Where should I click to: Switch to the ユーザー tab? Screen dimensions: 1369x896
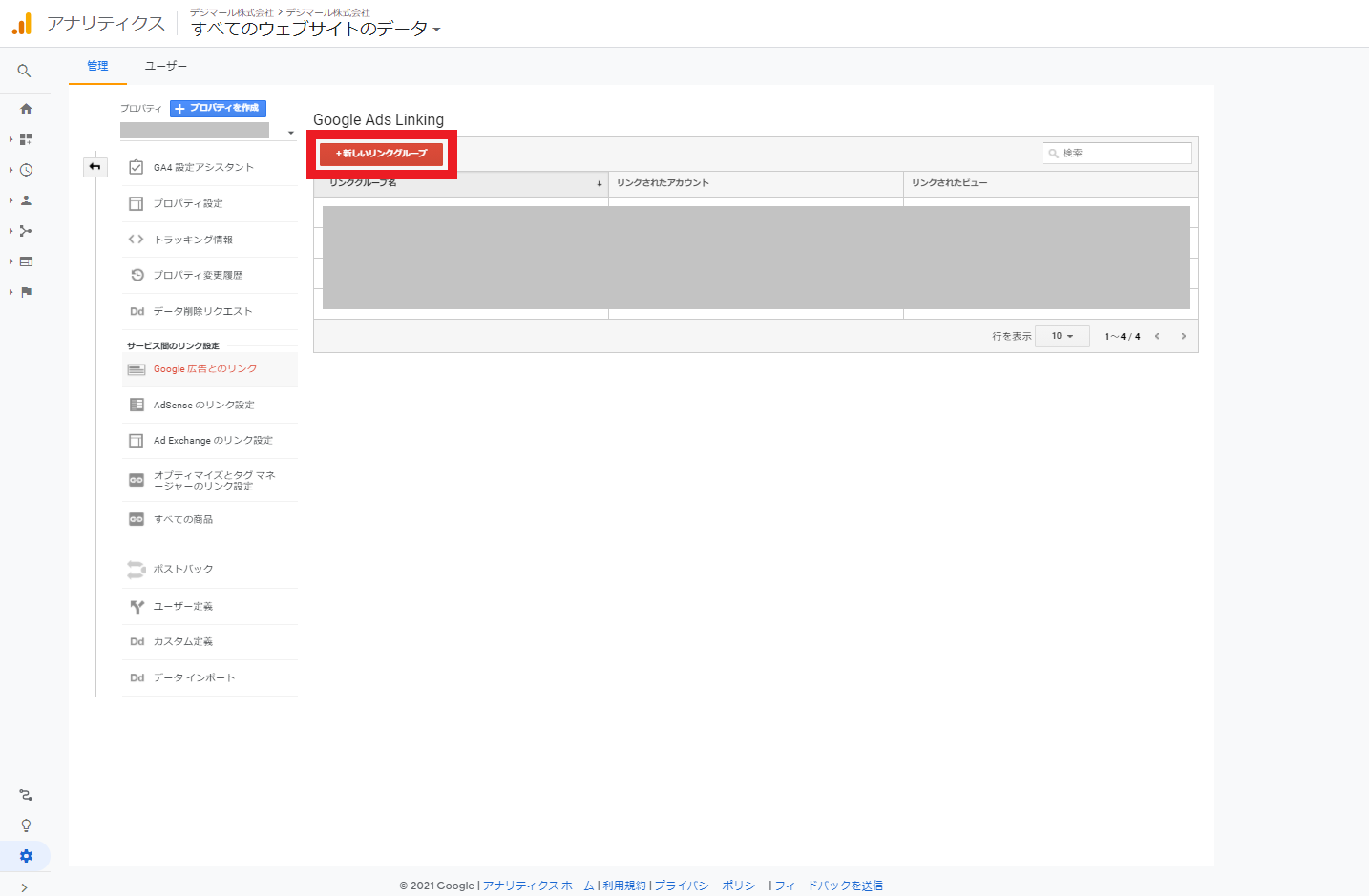(166, 66)
